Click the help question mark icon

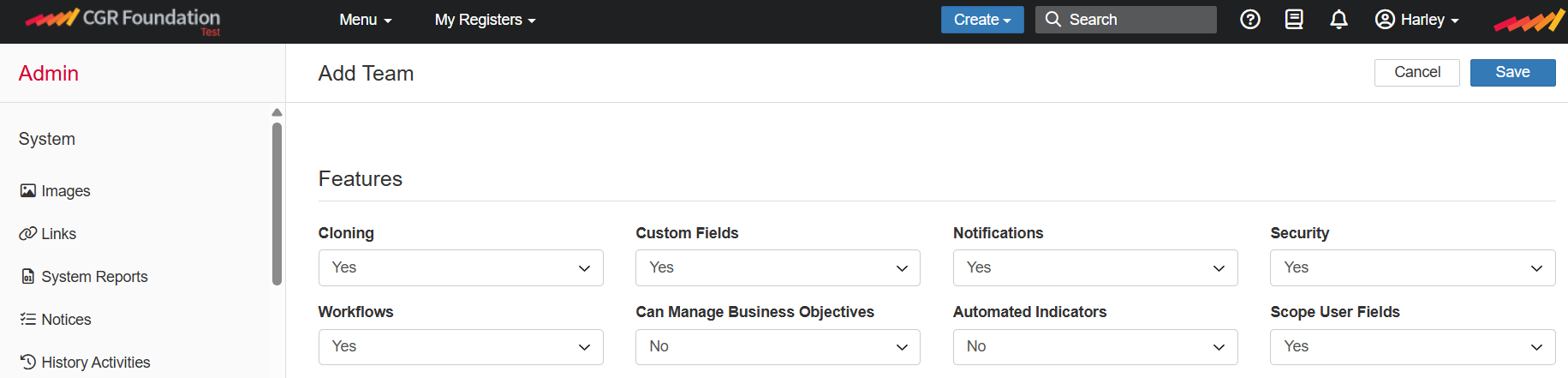1249,20
